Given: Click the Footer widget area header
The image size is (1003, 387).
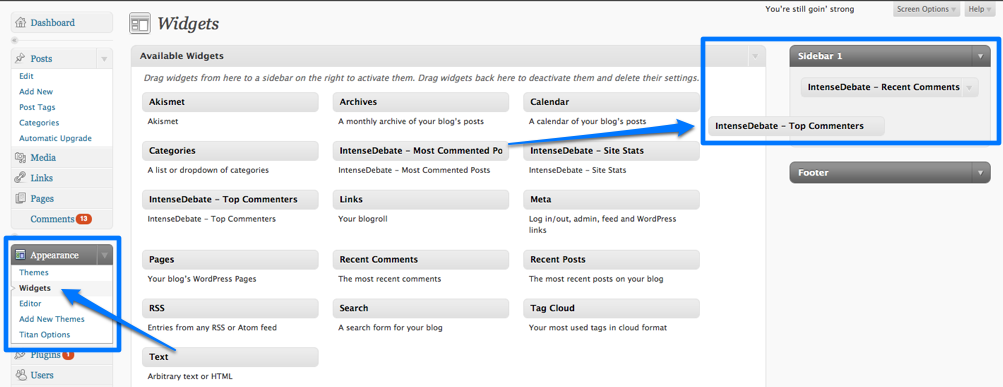Looking at the screenshot, I should 890,173.
